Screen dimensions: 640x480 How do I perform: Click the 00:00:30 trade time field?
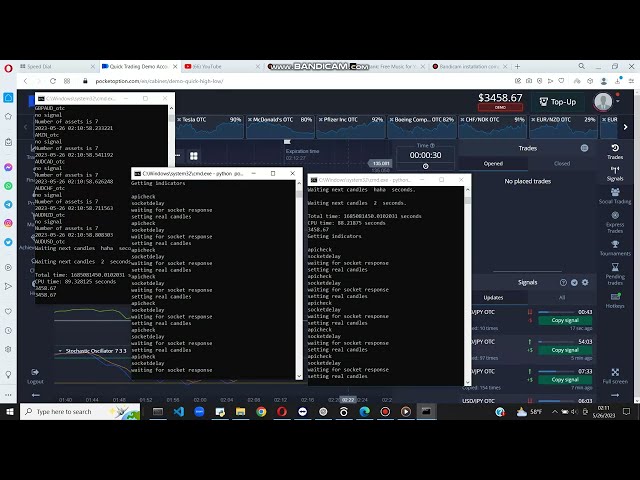pos(425,155)
